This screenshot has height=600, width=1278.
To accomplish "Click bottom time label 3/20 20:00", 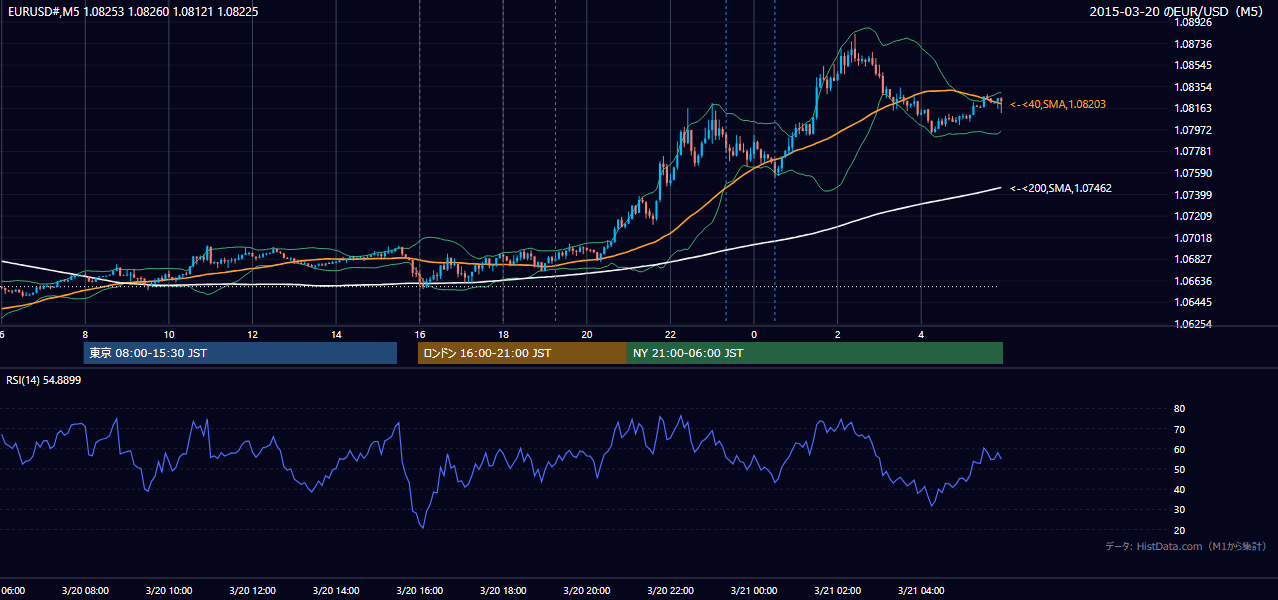I will pyautogui.click(x=586, y=591).
